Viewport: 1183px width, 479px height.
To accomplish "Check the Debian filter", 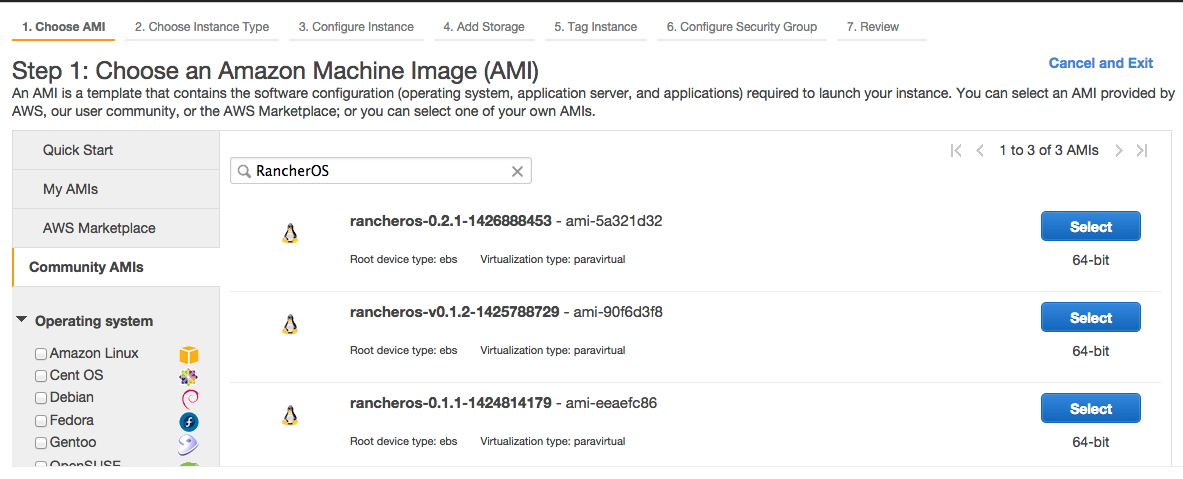I will [x=41, y=398].
